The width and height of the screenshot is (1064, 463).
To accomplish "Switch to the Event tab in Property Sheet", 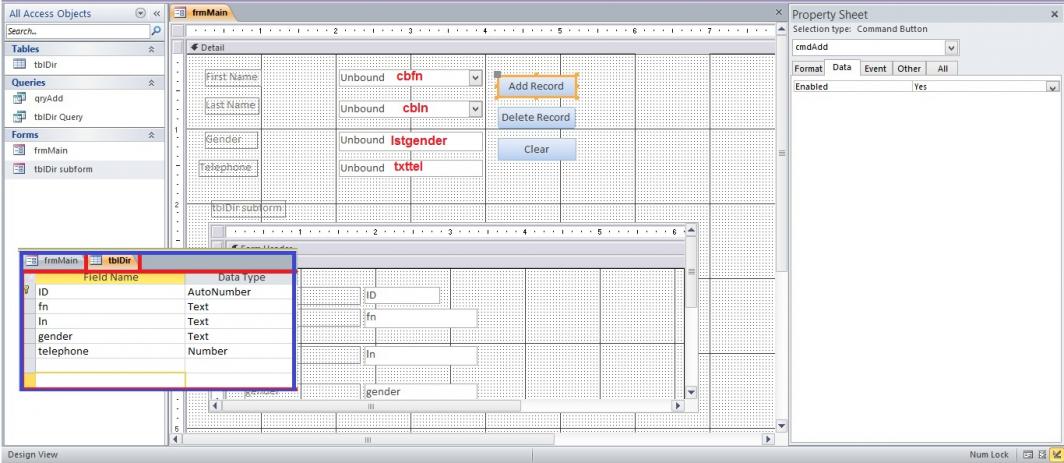I will click(875, 69).
